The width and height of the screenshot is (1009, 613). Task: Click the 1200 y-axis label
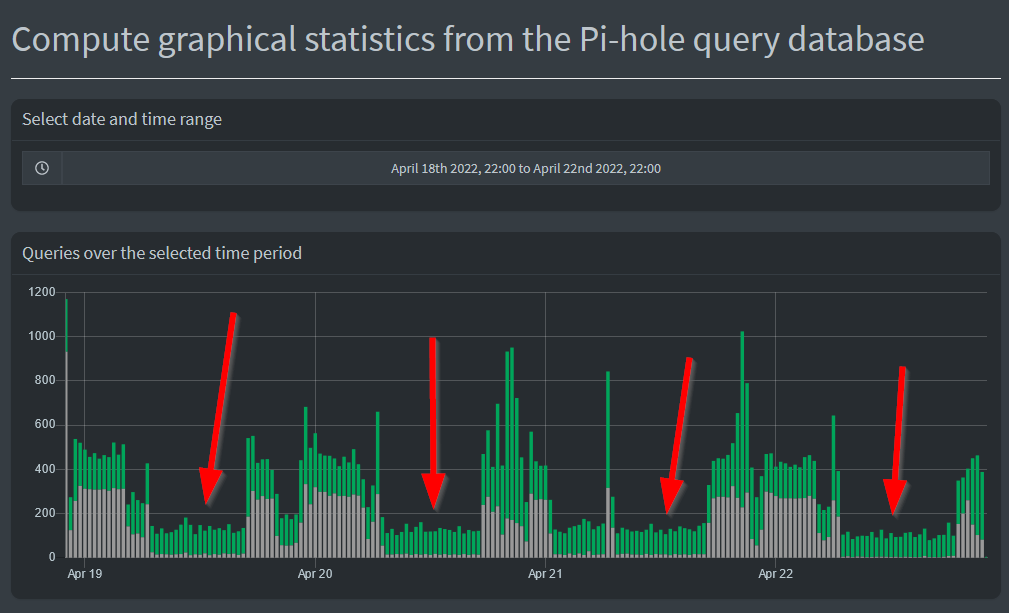point(42,292)
